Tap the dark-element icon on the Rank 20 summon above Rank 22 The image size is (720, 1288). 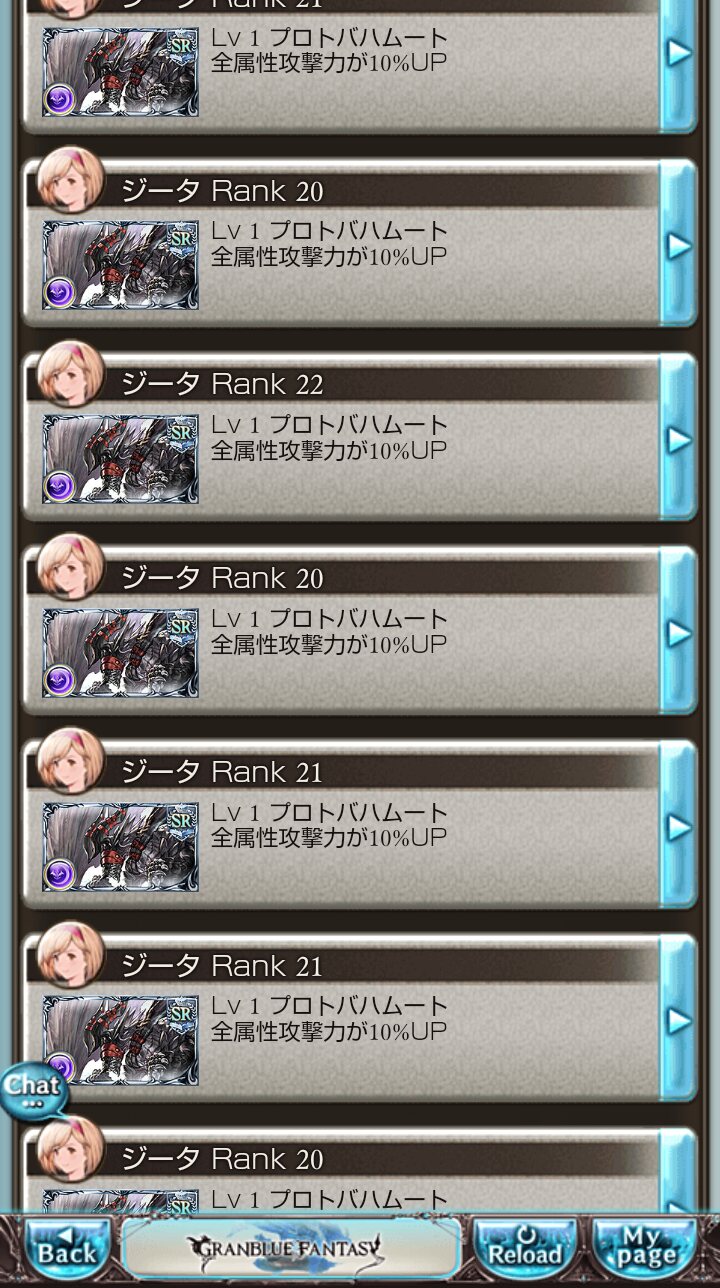coord(59,292)
